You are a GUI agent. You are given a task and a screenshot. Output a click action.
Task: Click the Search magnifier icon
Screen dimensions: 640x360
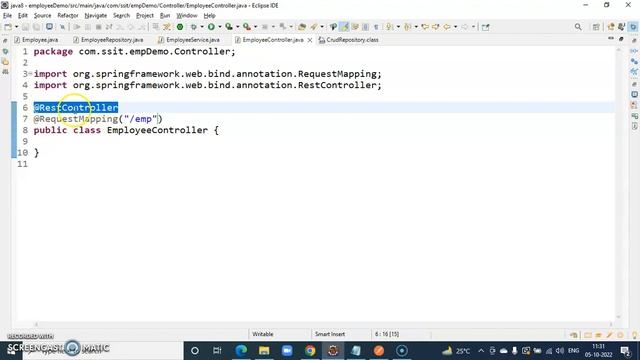point(578,27)
